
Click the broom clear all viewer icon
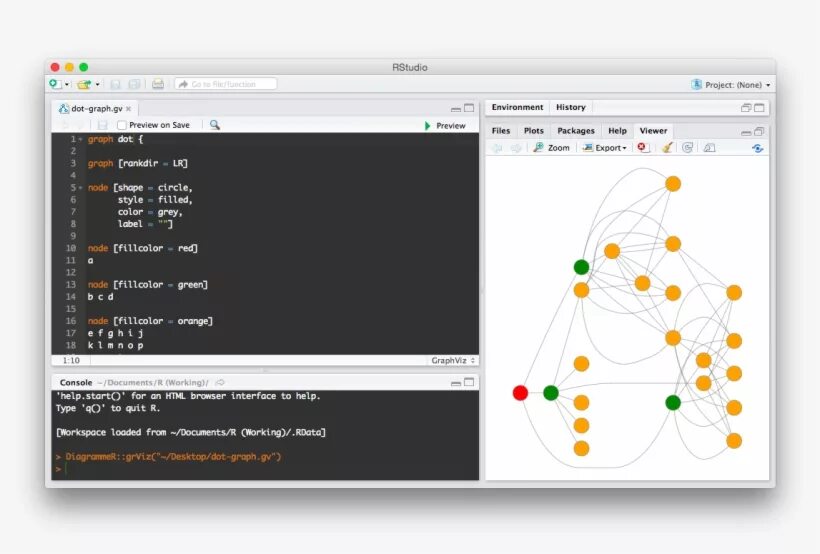point(667,148)
